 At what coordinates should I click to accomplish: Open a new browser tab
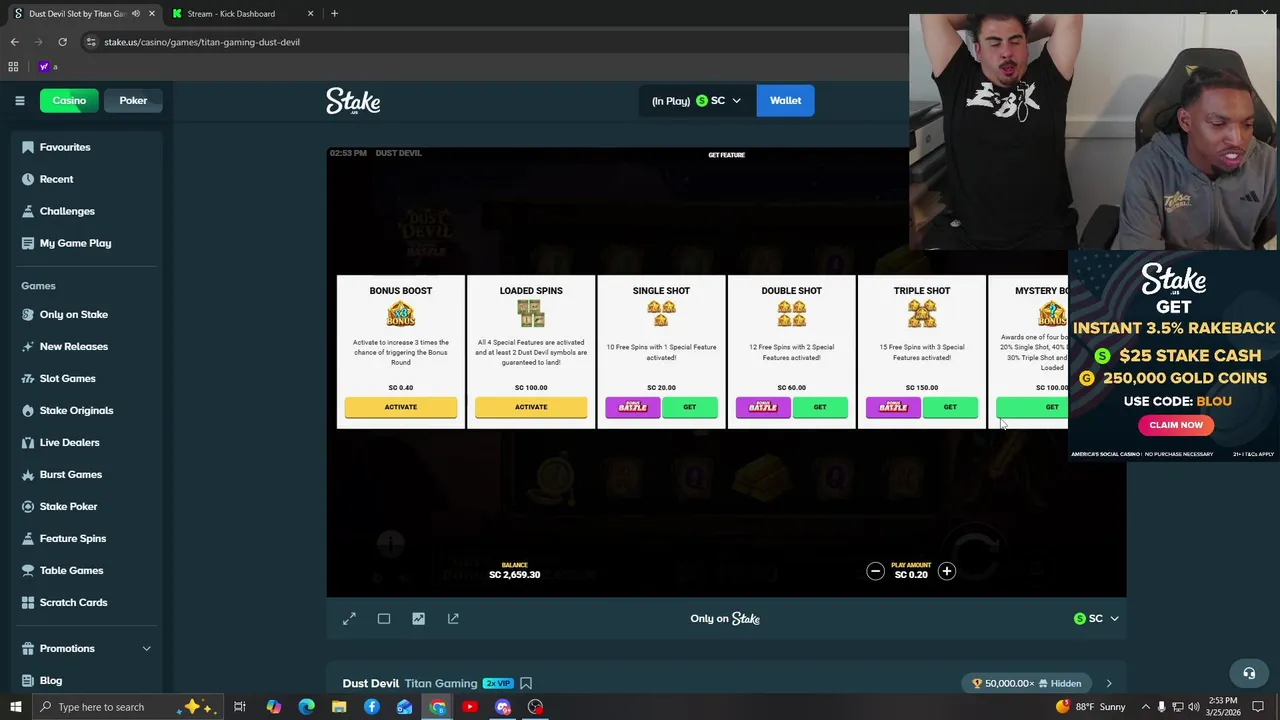334,14
